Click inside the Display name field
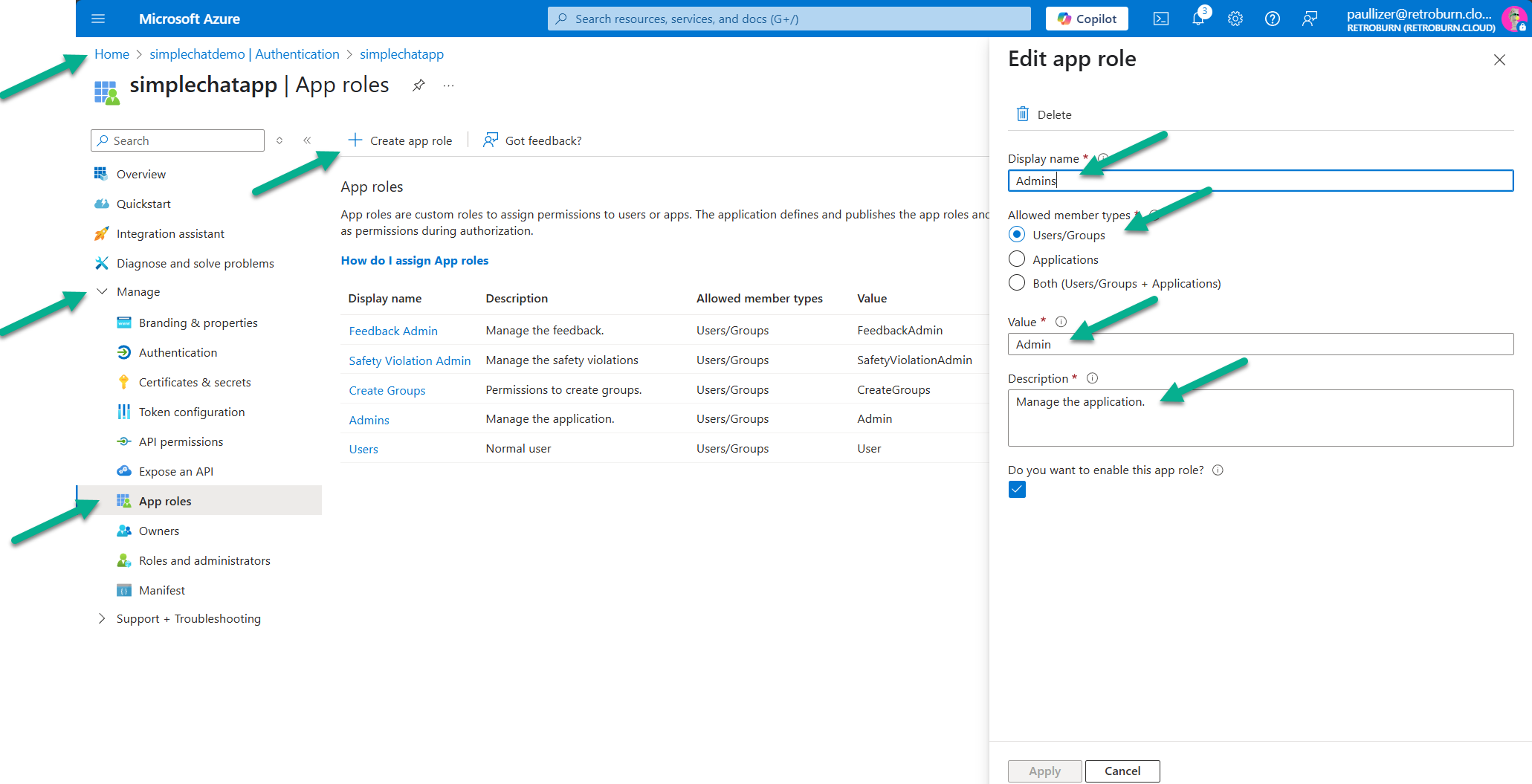The image size is (1532, 784). (x=1259, y=181)
